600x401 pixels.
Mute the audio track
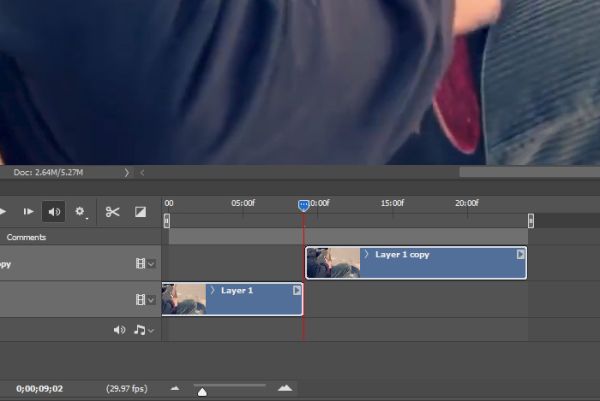pyautogui.click(x=119, y=330)
